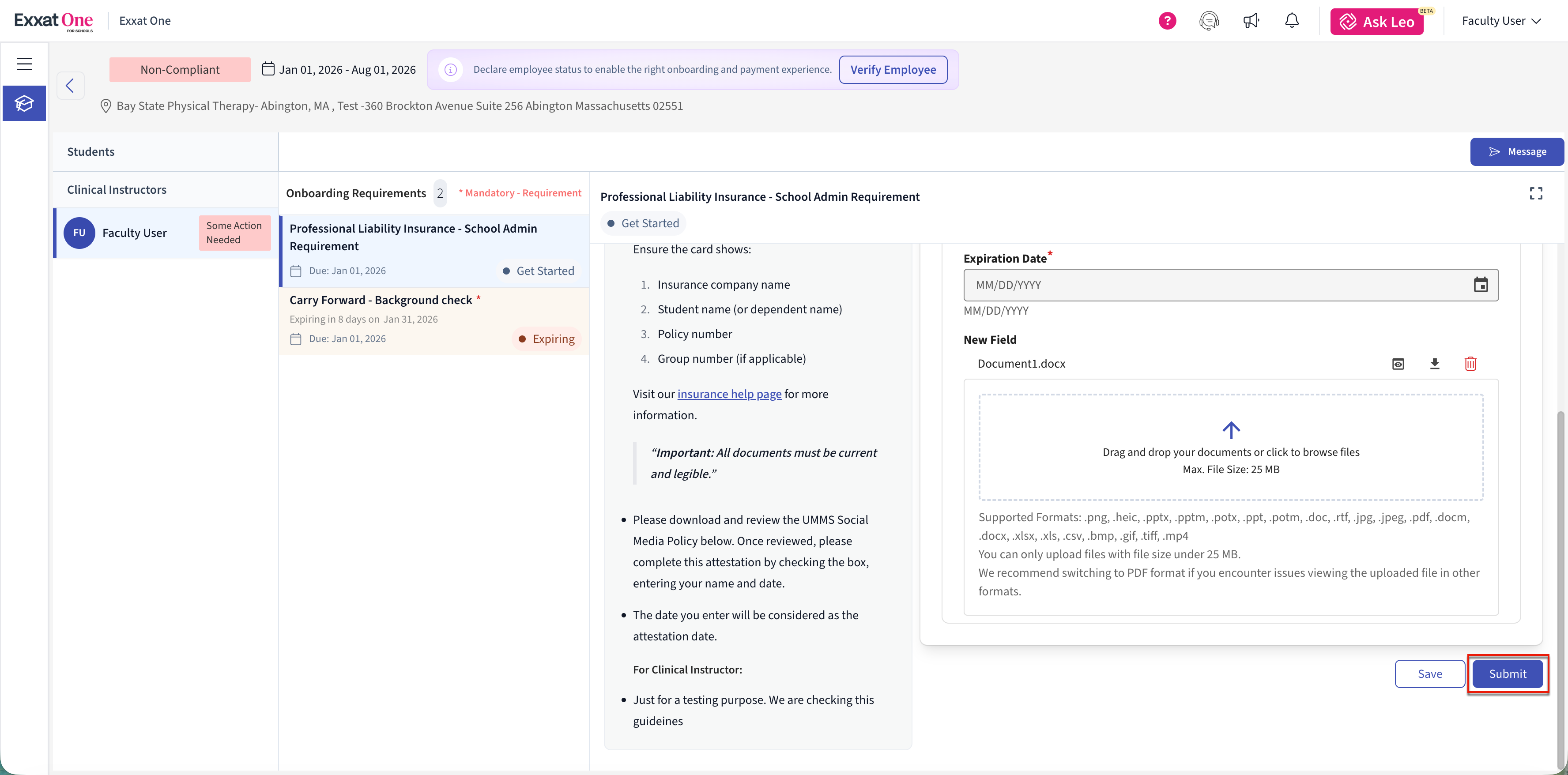The image size is (1568, 775).
Task: Open the Expiration Date calendar picker
Action: pyautogui.click(x=1480, y=285)
